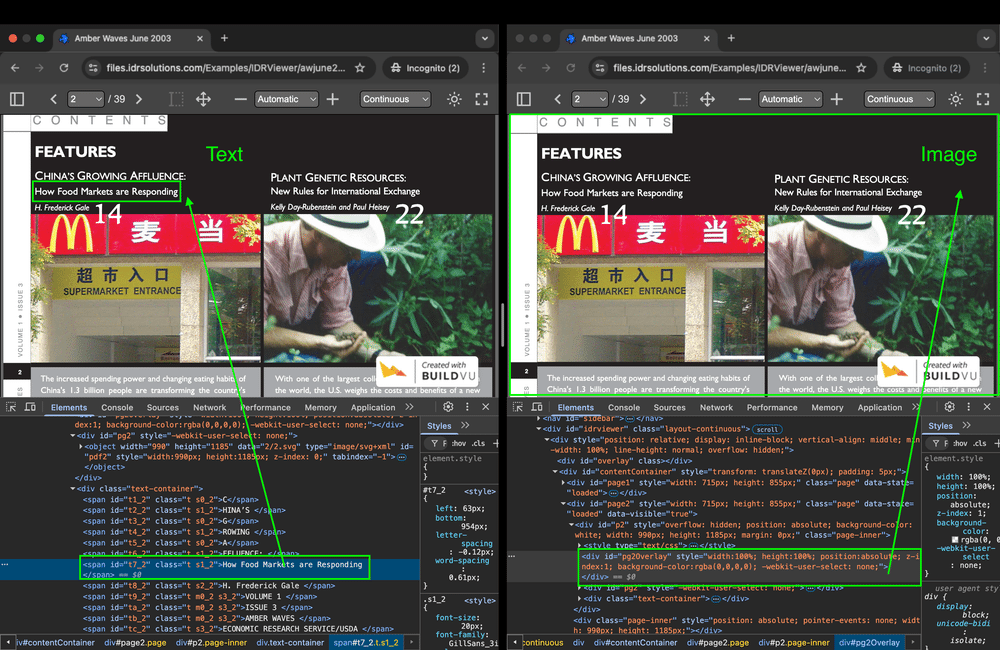Switch to the Performance tab in the right DevTools
Image resolution: width=1000 pixels, height=650 pixels.
pos(772,407)
